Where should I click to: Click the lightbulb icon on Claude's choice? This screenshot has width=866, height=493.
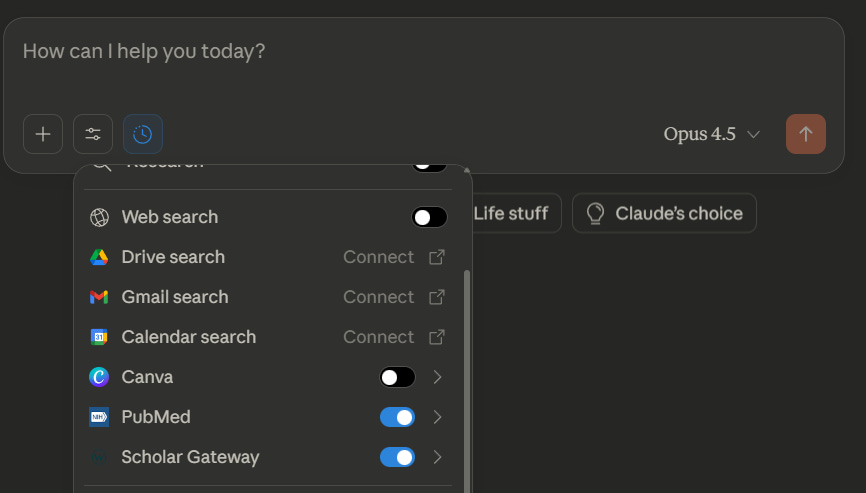595,213
